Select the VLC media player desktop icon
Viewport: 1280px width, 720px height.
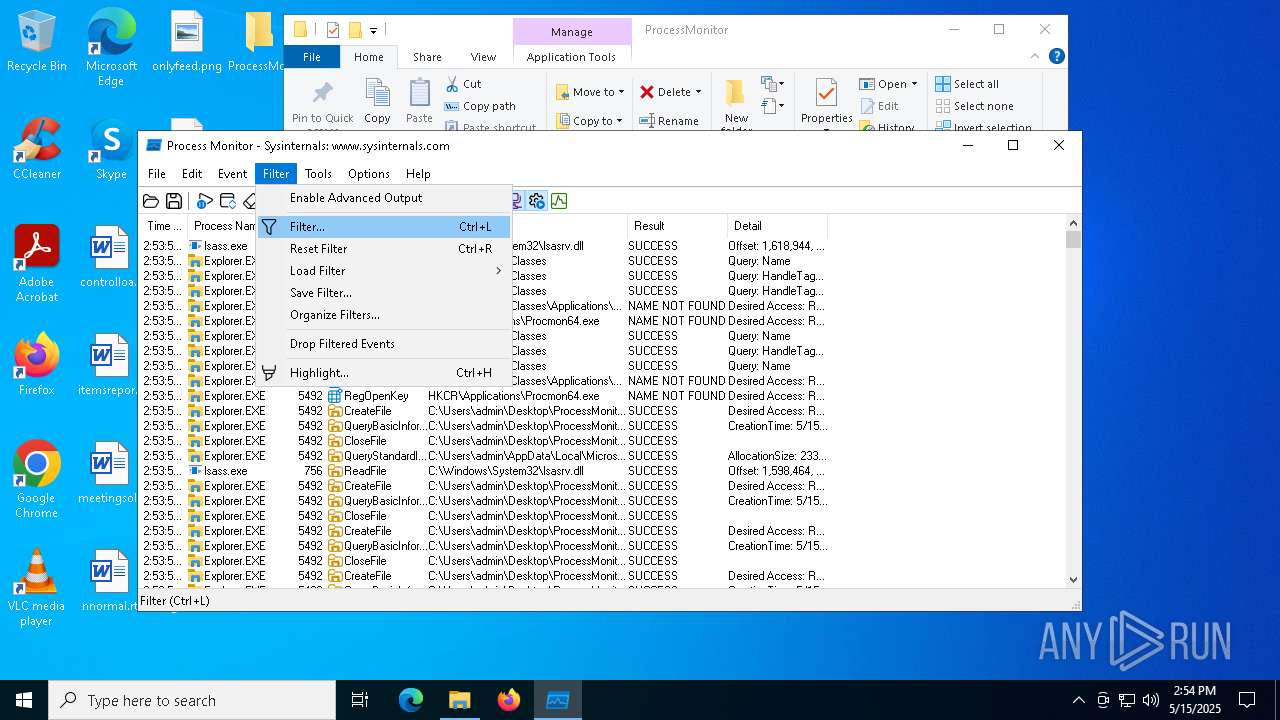click(37, 587)
